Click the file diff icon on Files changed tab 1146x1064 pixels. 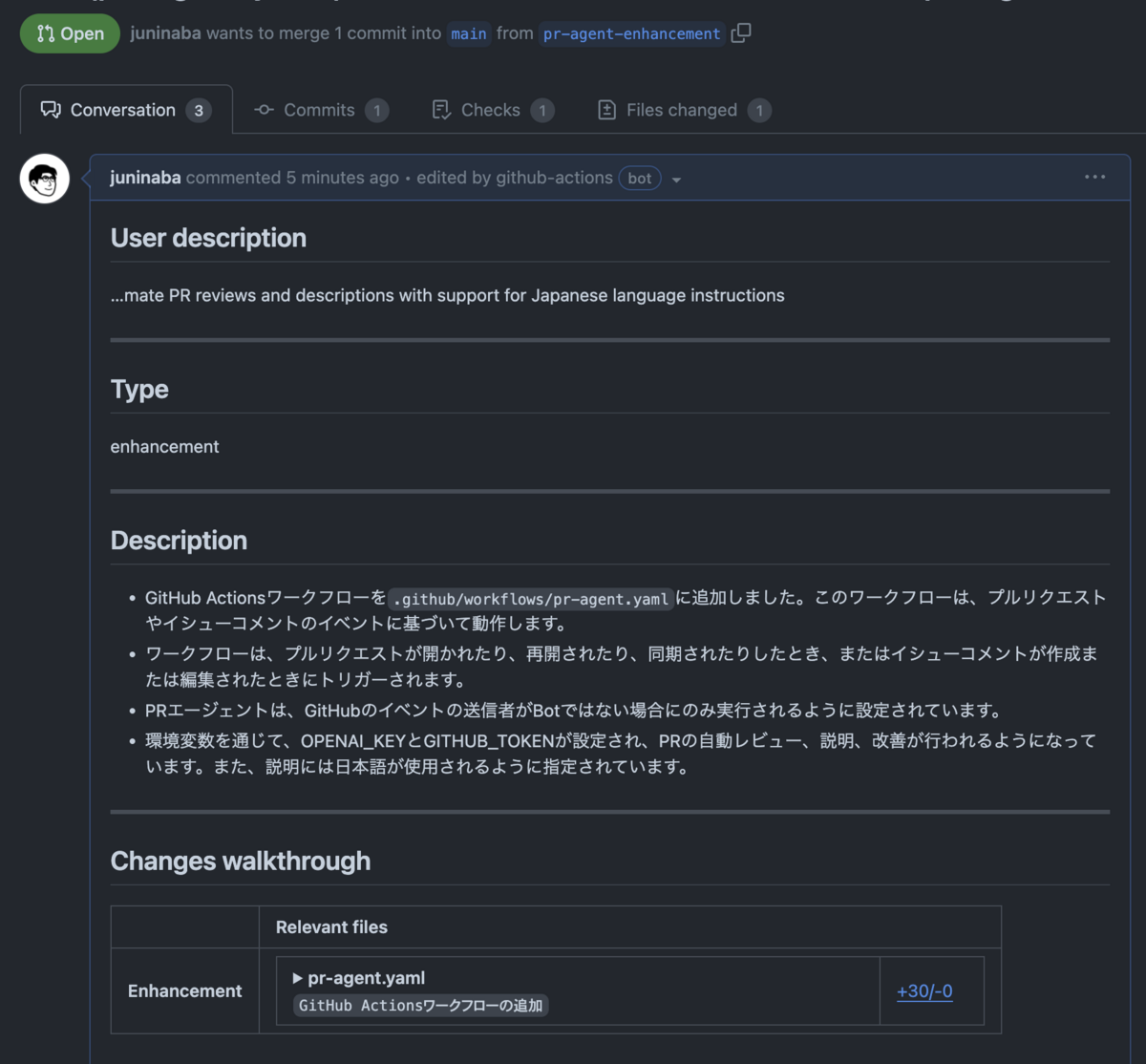pyautogui.click(x=606, y=109)
